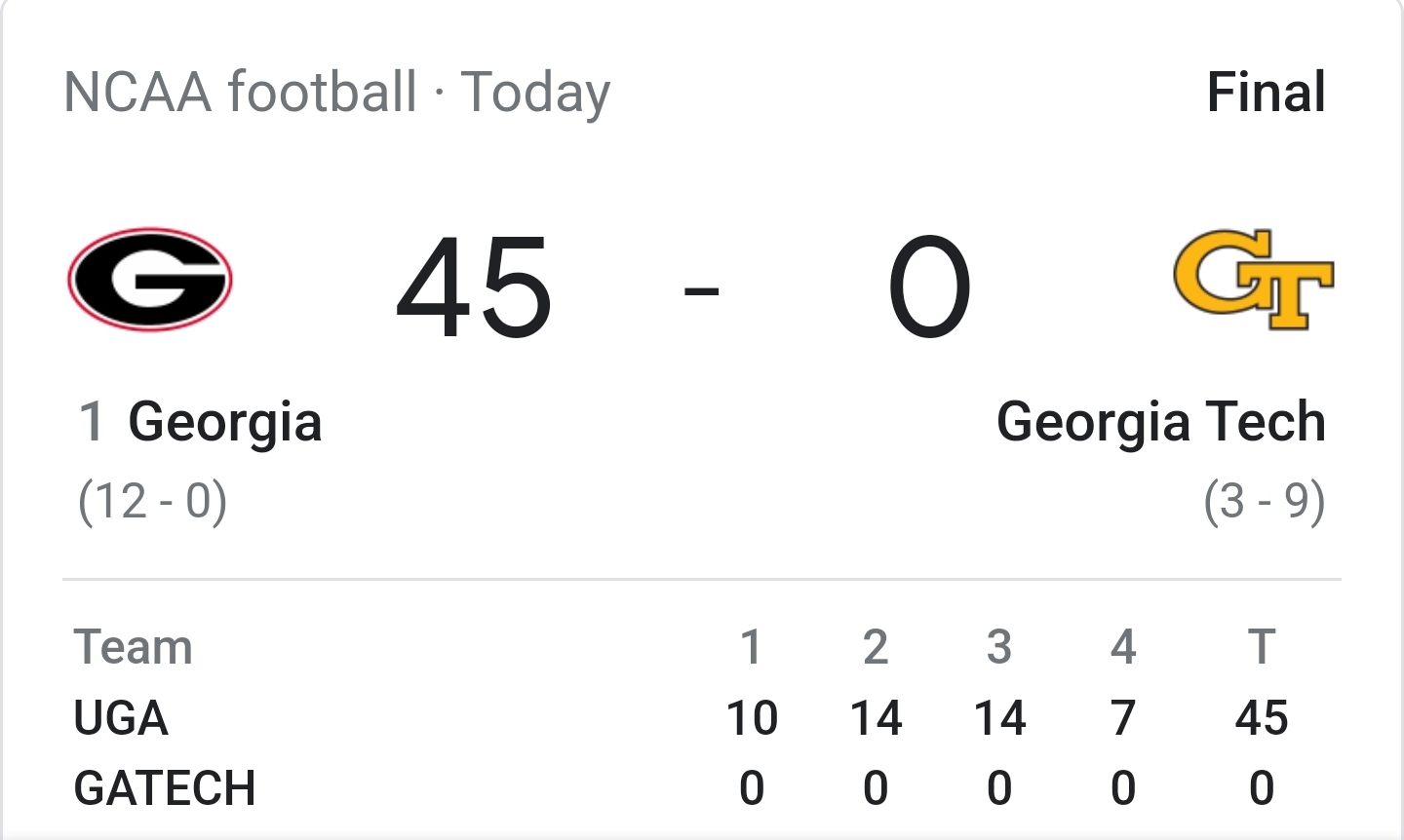Click the GATECH row label
This screenshot has height=840, width=1404.
coord(165,788)
